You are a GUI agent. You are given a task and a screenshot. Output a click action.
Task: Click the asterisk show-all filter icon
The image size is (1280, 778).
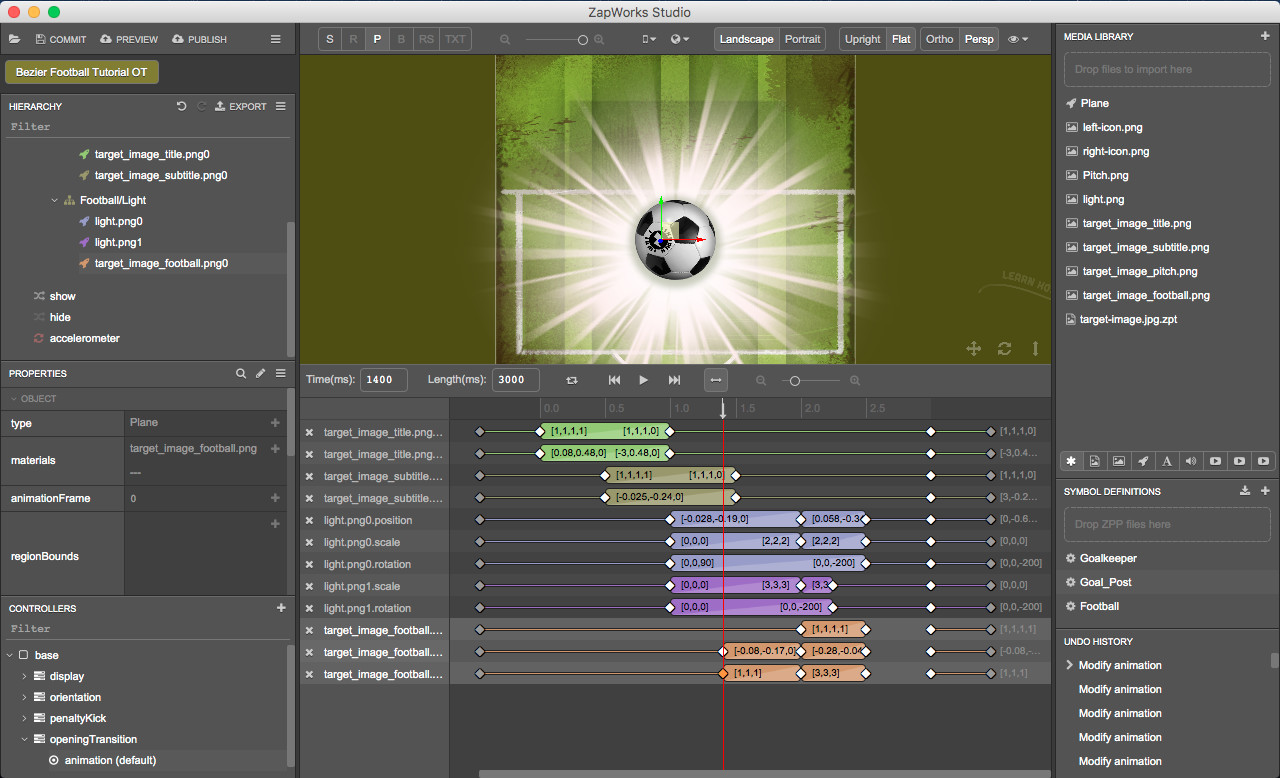(1071, 461)
